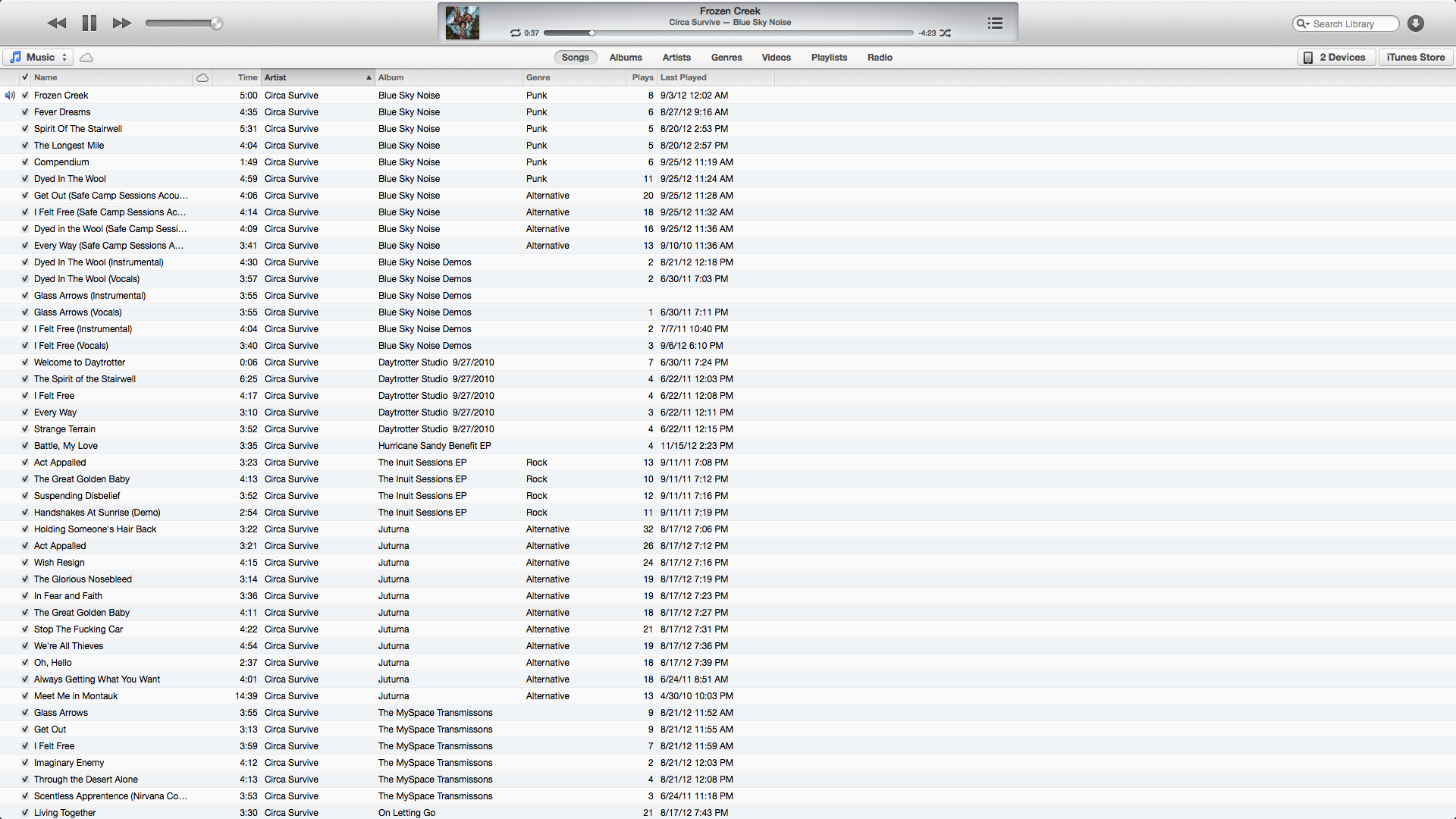Toggle the repeat icon in now playing

click(x=516, y=33)
